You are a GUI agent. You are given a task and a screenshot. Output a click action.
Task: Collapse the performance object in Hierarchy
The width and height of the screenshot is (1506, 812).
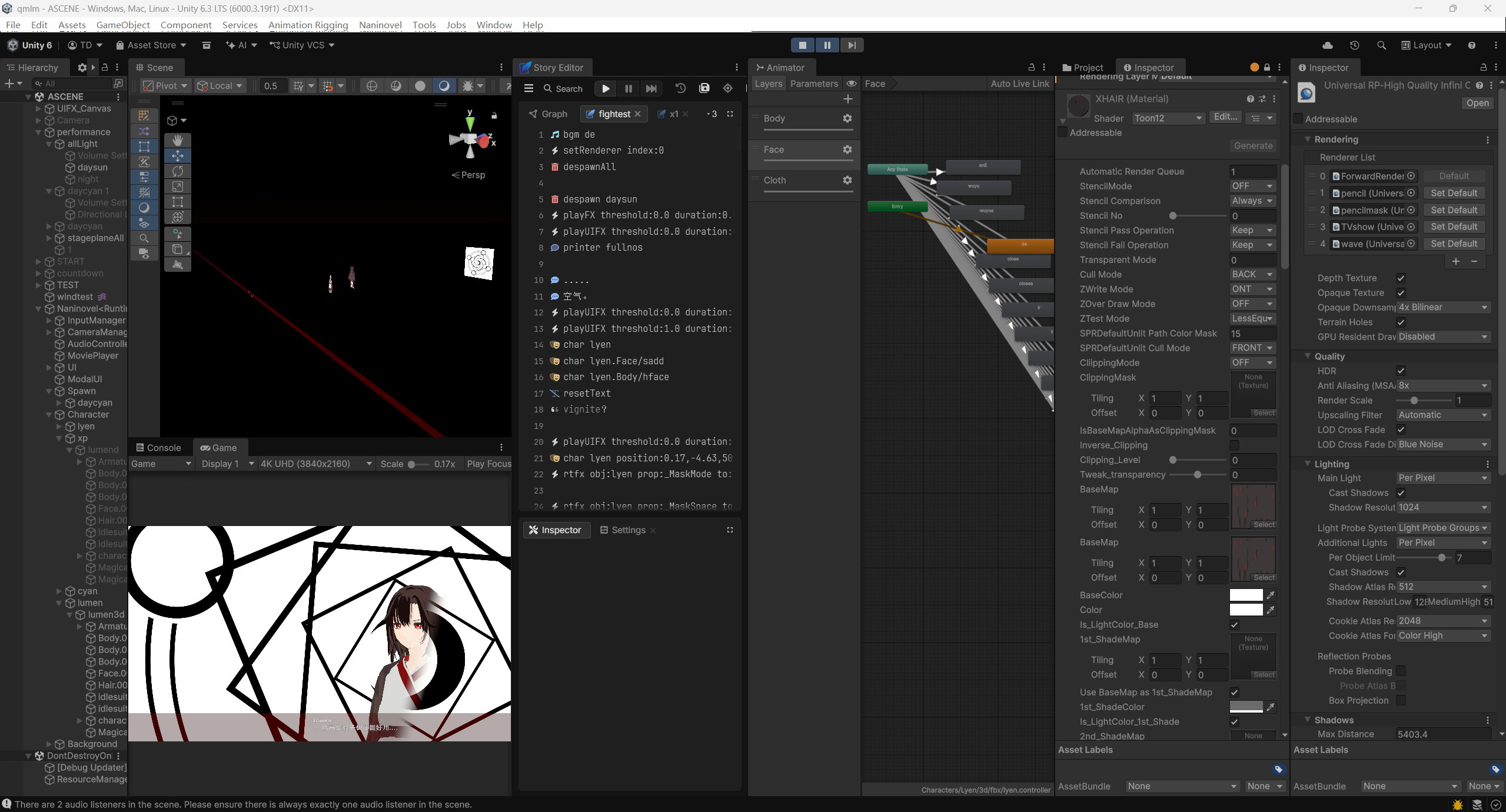[39, 132]
